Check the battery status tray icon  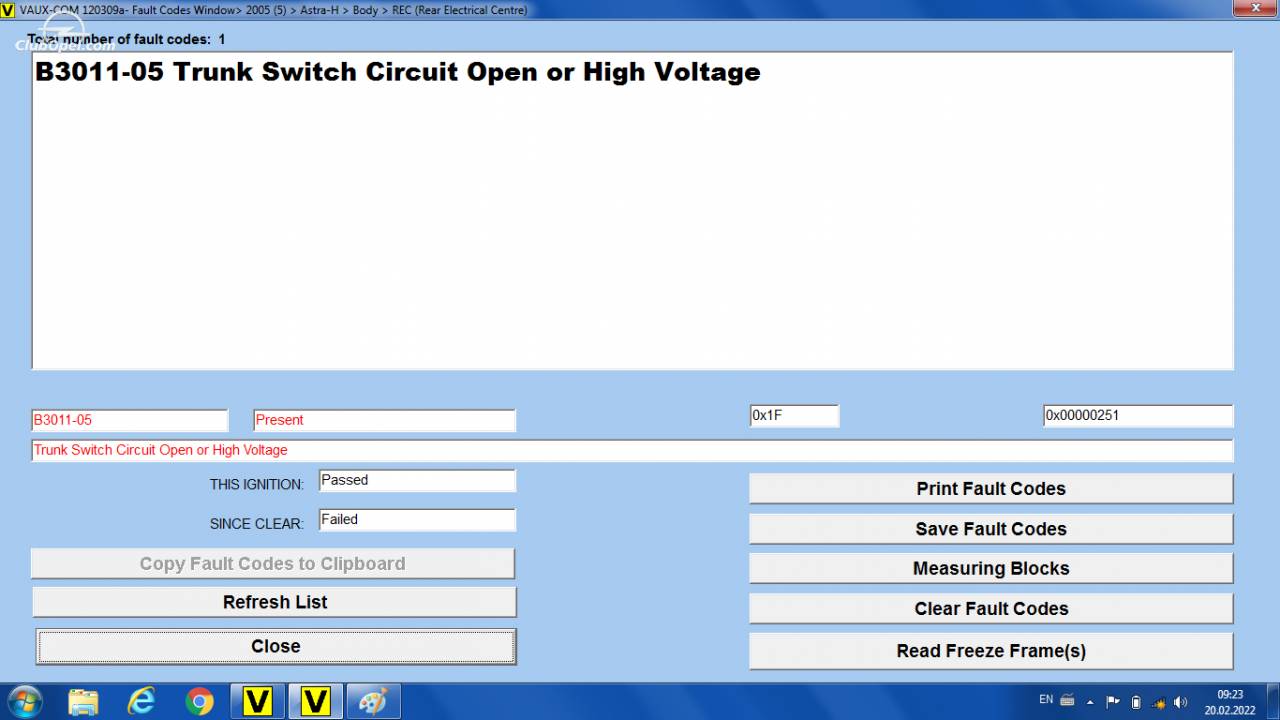pyautogui.click(x=1136, y=702)
